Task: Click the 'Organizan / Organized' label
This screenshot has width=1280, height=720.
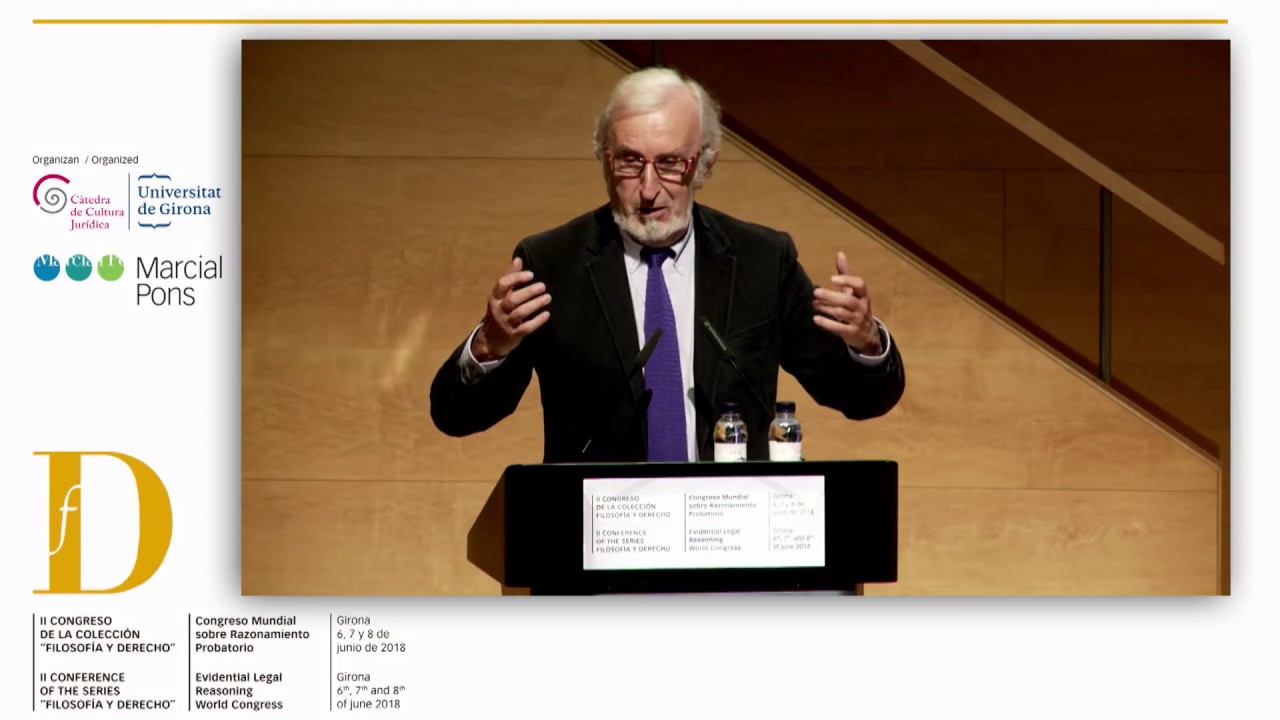Action: pyautogui.click(x=85, y=160)
